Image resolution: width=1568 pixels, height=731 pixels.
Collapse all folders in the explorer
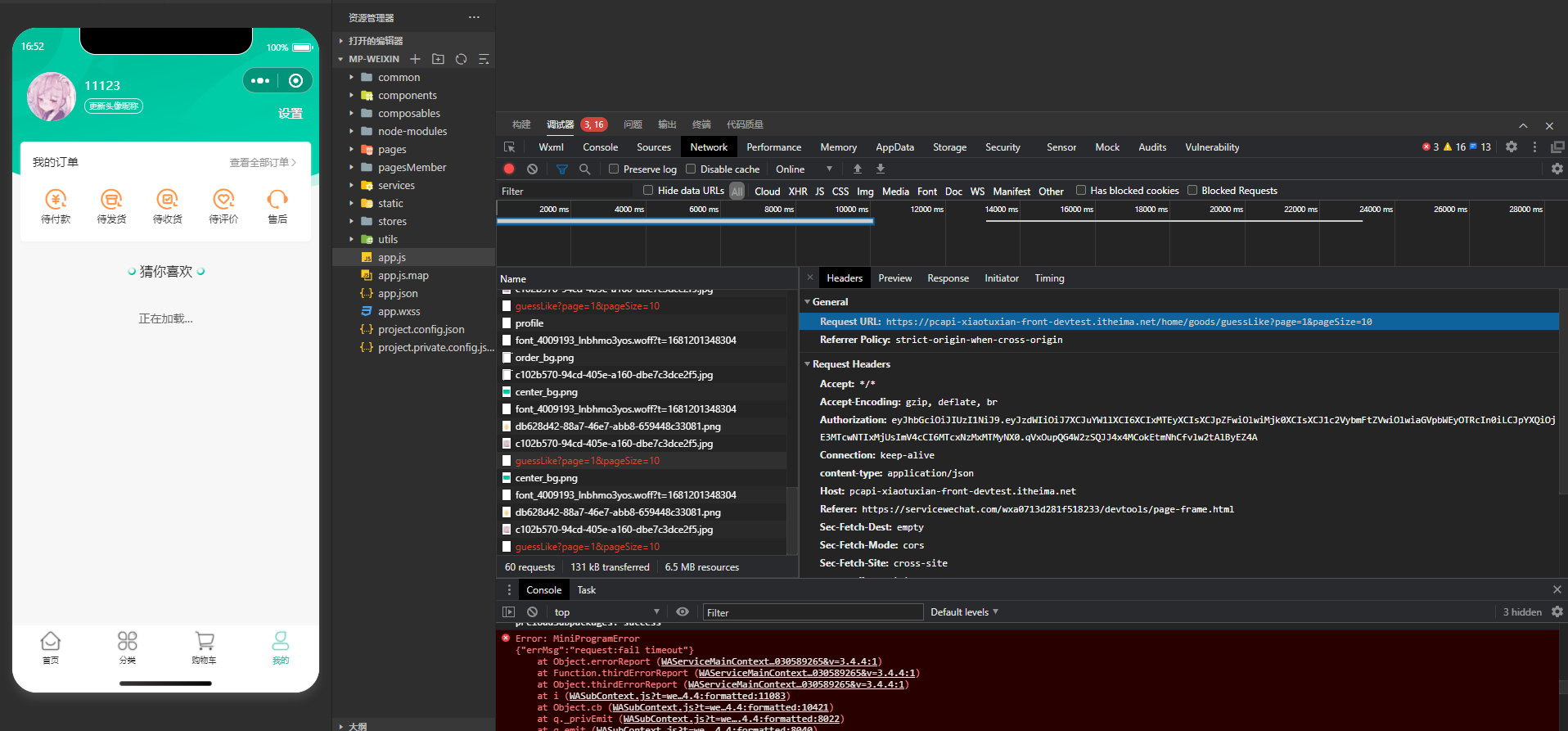[x=484, y=59]
